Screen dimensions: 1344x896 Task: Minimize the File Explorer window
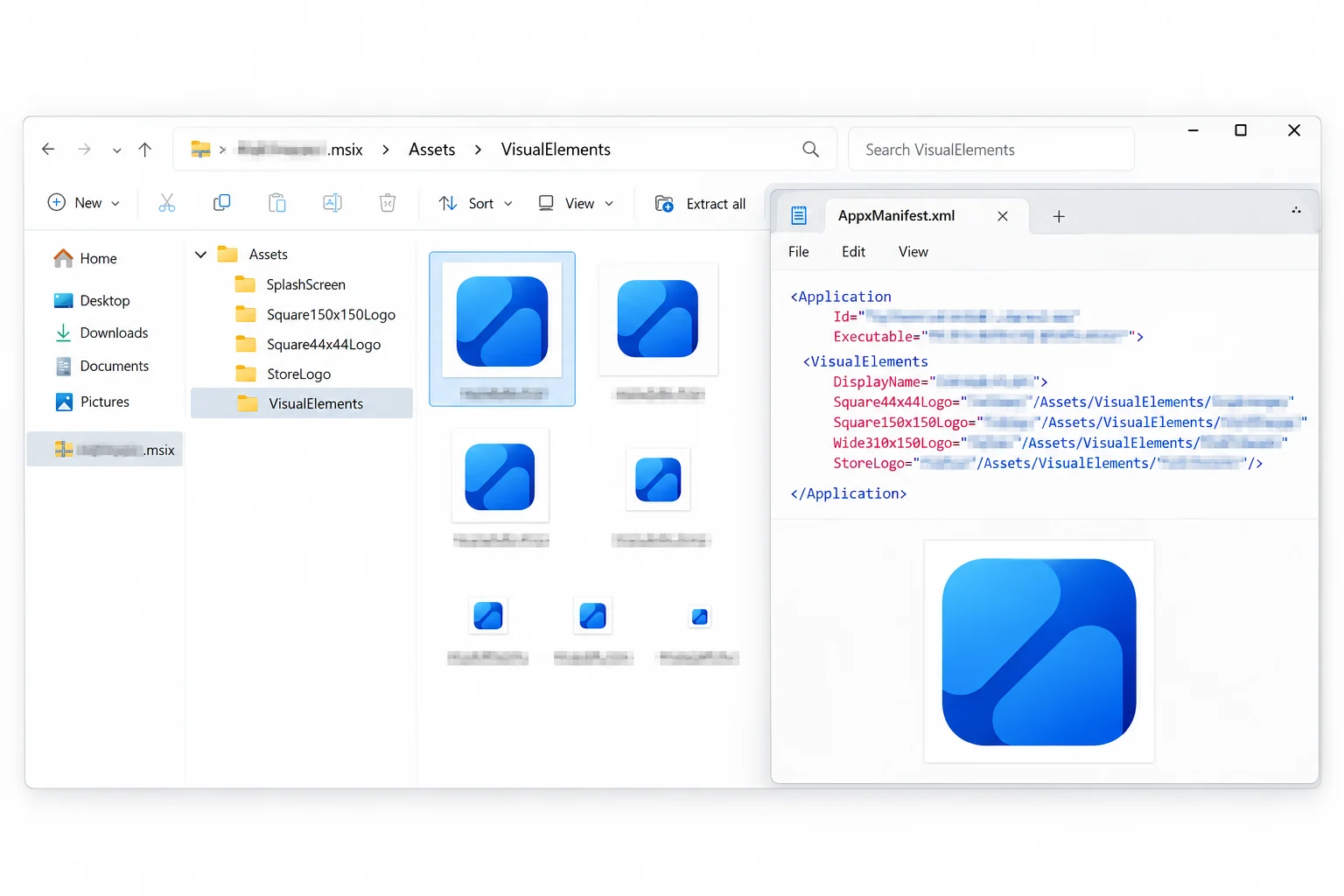1193,130
